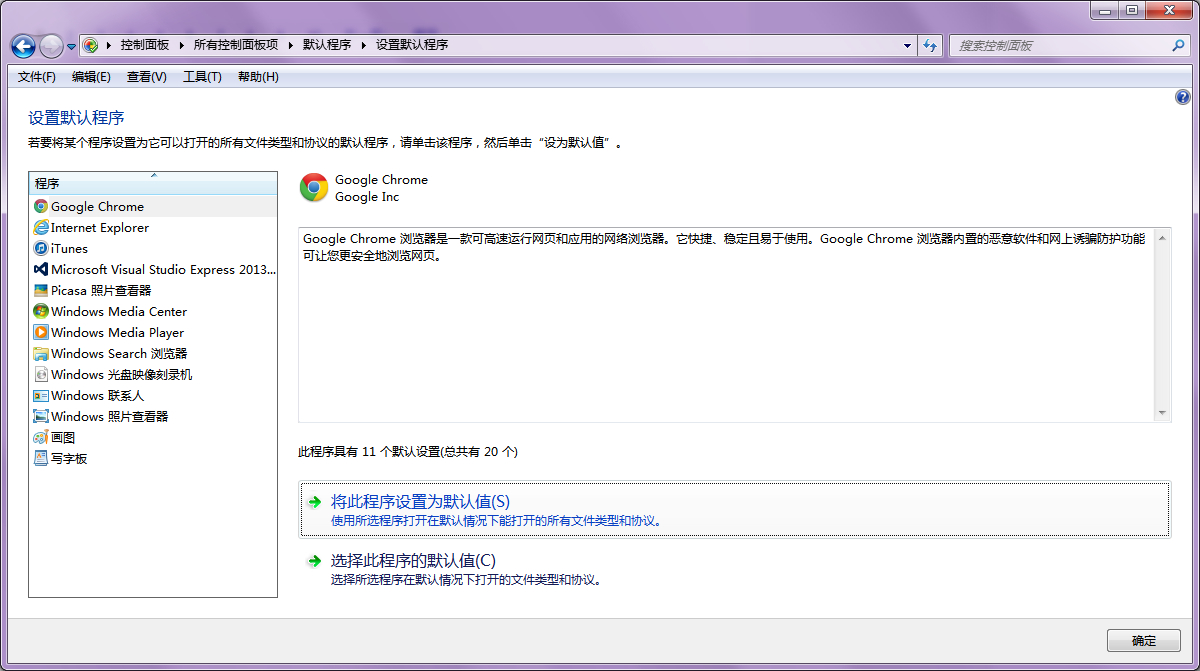Click the search magnifier icon
The width and height of the screenshot is (1200, 671).
[x=1178, y=45]
